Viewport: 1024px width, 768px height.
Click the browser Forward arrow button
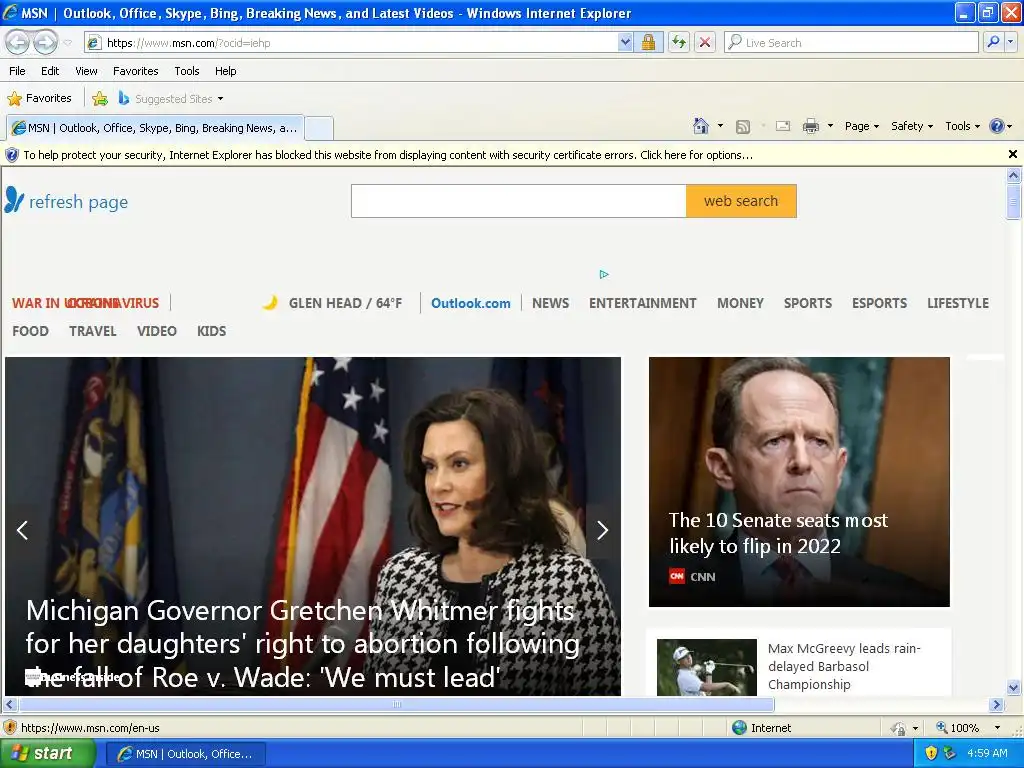(45, 42)
